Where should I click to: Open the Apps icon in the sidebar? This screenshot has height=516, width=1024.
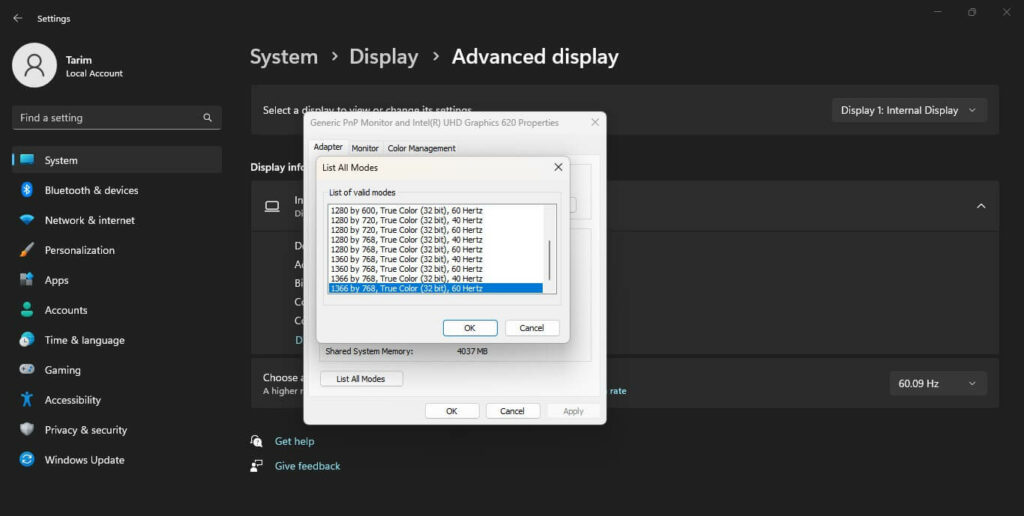(x=27, y=280)
